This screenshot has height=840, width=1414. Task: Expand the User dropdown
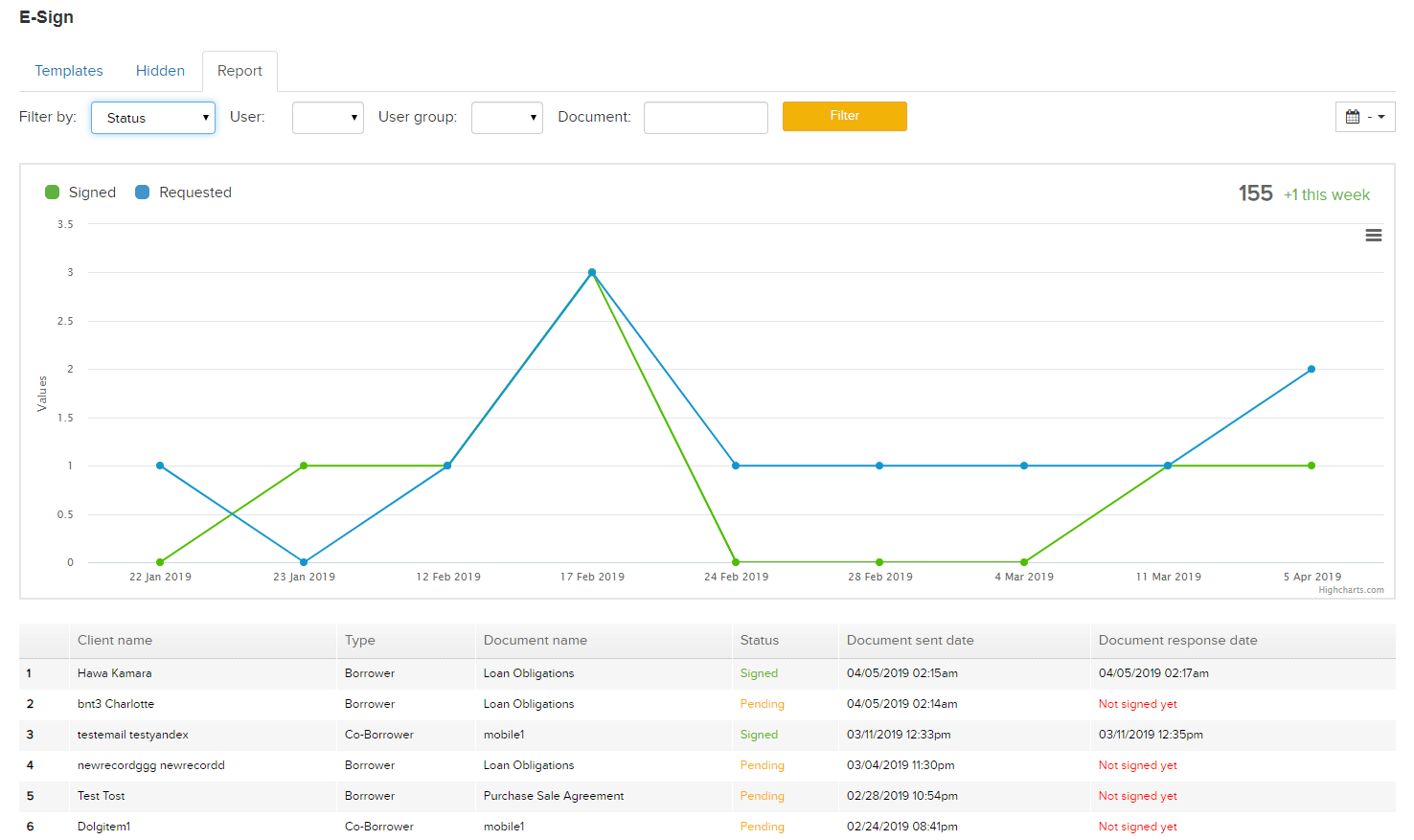pyautogui.click(x=328, y=118)
